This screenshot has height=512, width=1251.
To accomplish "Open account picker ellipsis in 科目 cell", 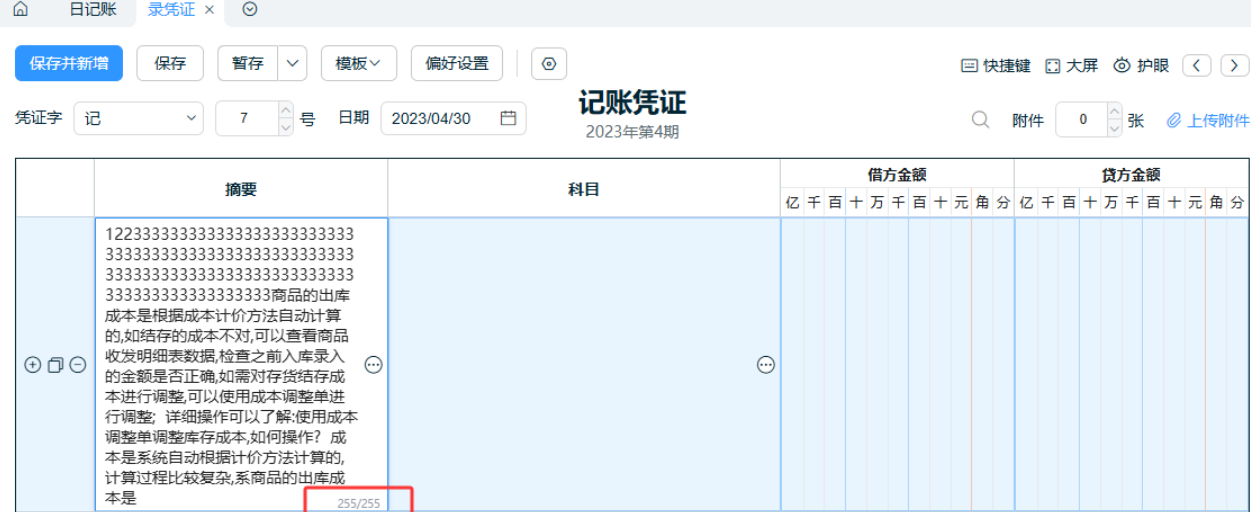I will [766, 365].
